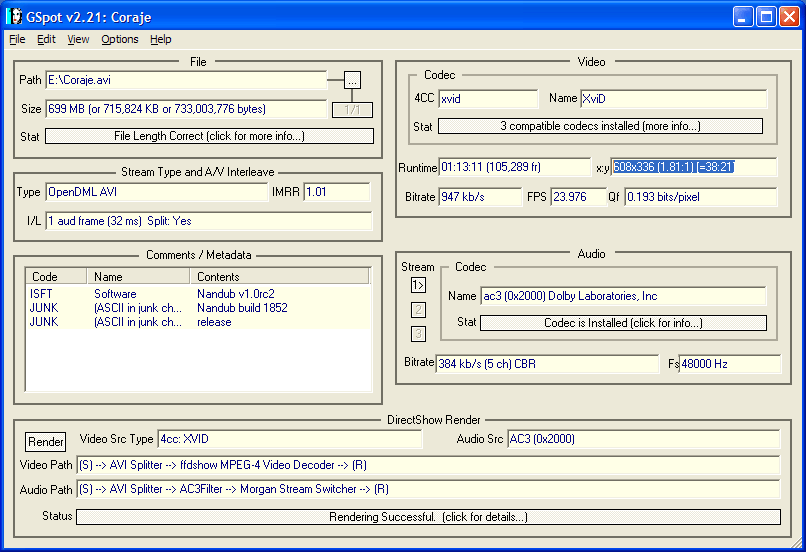Select audio stream 1
Image resolution: width=806 pixels, height=552 pixels.
(x=418, y=285)
